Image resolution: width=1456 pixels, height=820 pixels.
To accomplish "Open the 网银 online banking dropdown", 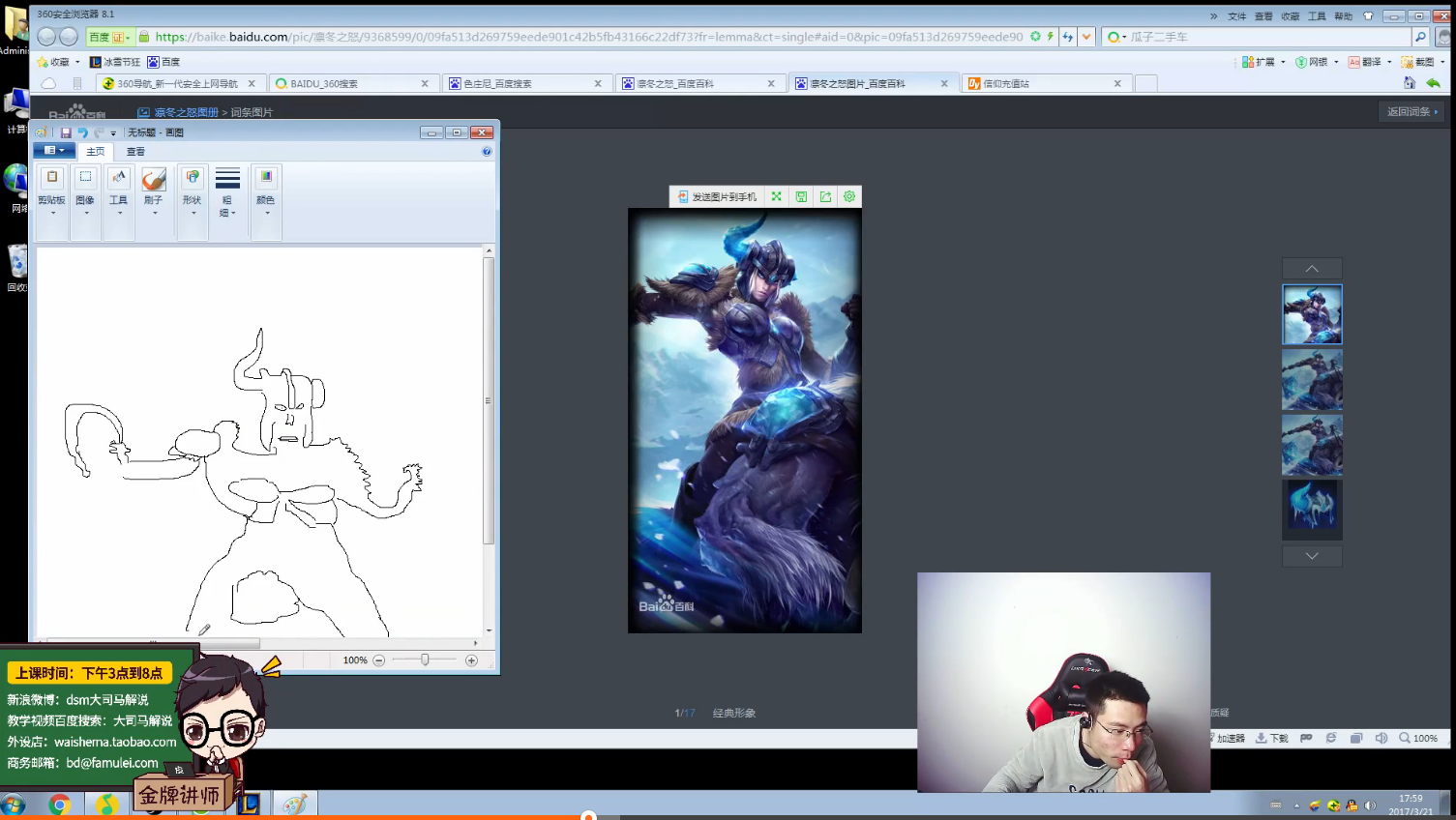I will pyautogui.click(x=1317, y=62).
